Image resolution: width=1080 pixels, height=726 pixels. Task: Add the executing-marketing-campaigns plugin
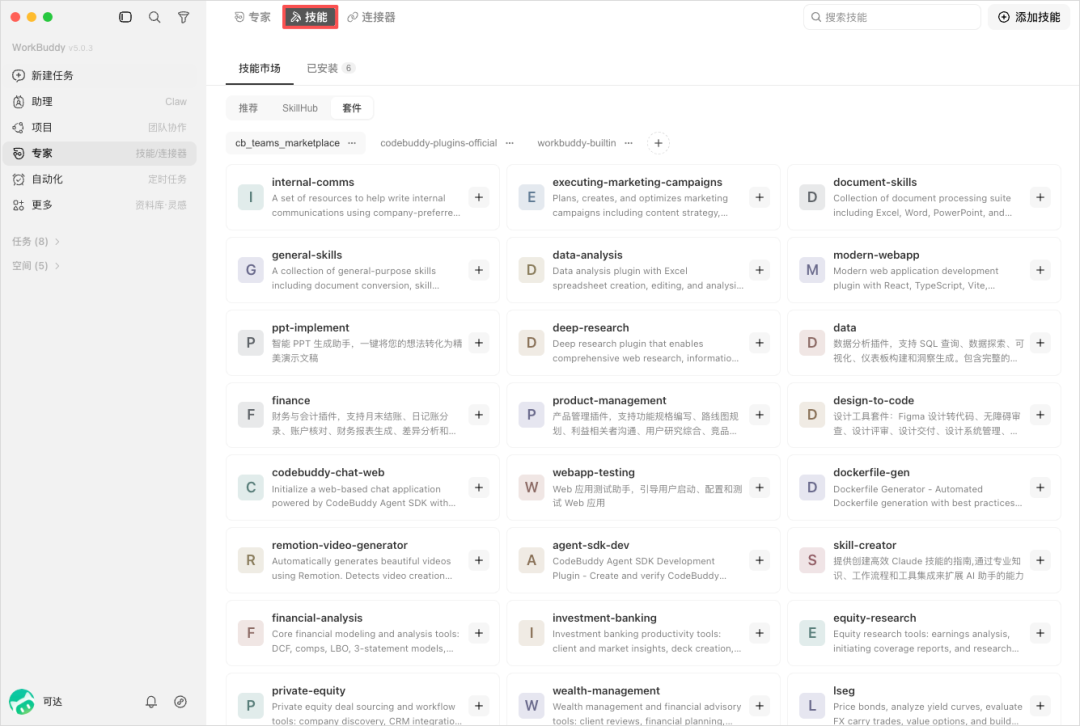759,198
